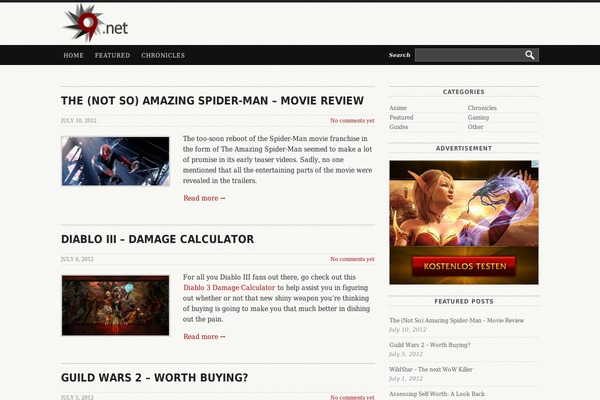Open Diablo III Damage Calculator post title
The width and height of the screenshot is (600, 400).
[157, 239]
